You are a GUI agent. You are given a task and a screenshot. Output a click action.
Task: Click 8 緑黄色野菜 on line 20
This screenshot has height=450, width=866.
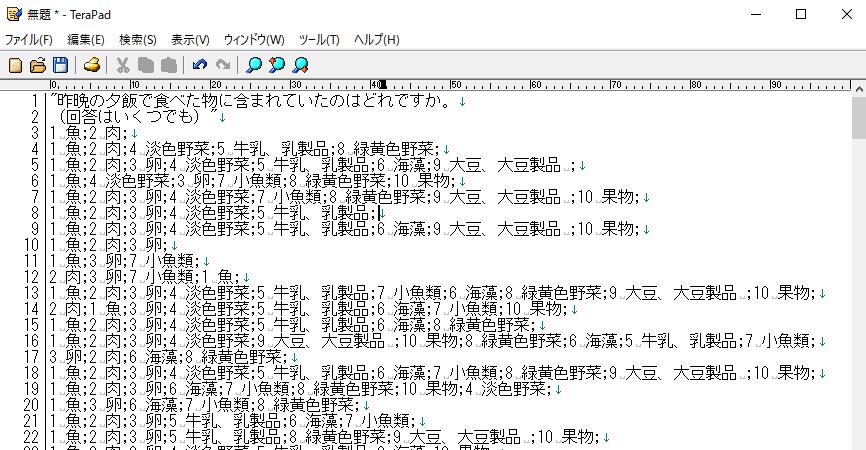pos(305,405)
